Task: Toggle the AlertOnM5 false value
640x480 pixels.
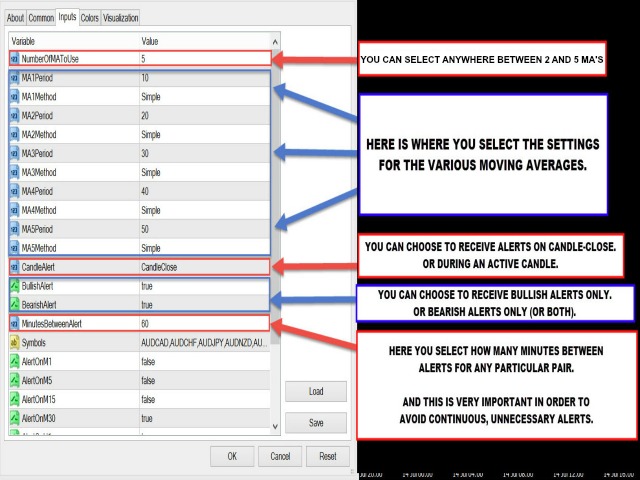Action: click(x=200, y=381)
